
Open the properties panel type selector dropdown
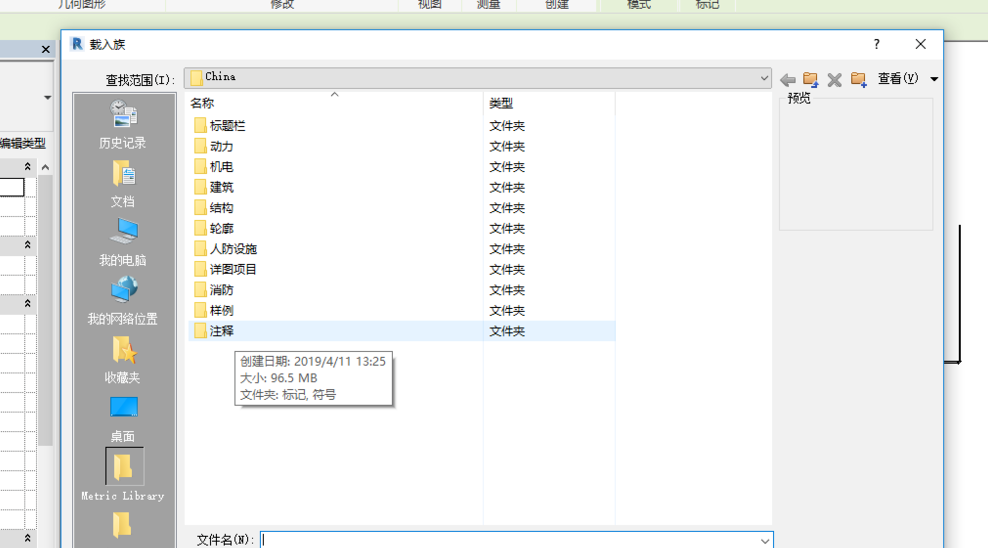coord(47,98)
